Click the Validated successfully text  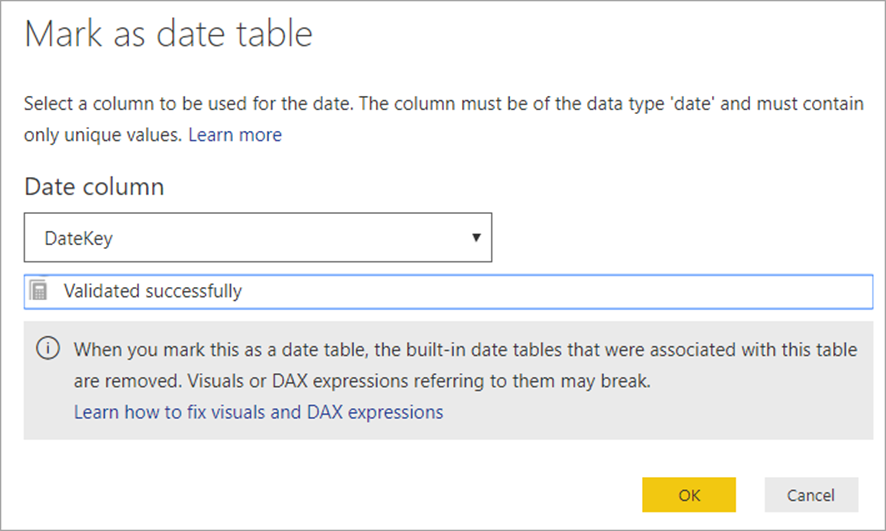(153, 291)
